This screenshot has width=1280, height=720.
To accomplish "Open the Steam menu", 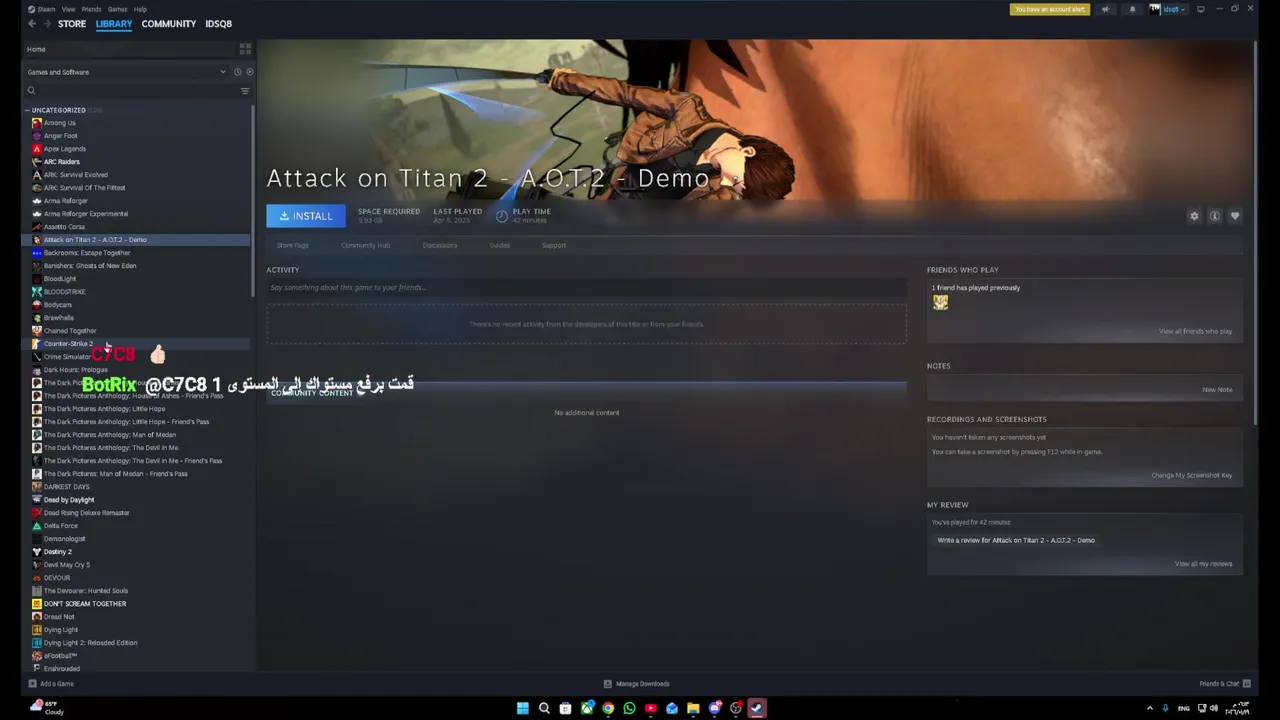I will point(46,9).
